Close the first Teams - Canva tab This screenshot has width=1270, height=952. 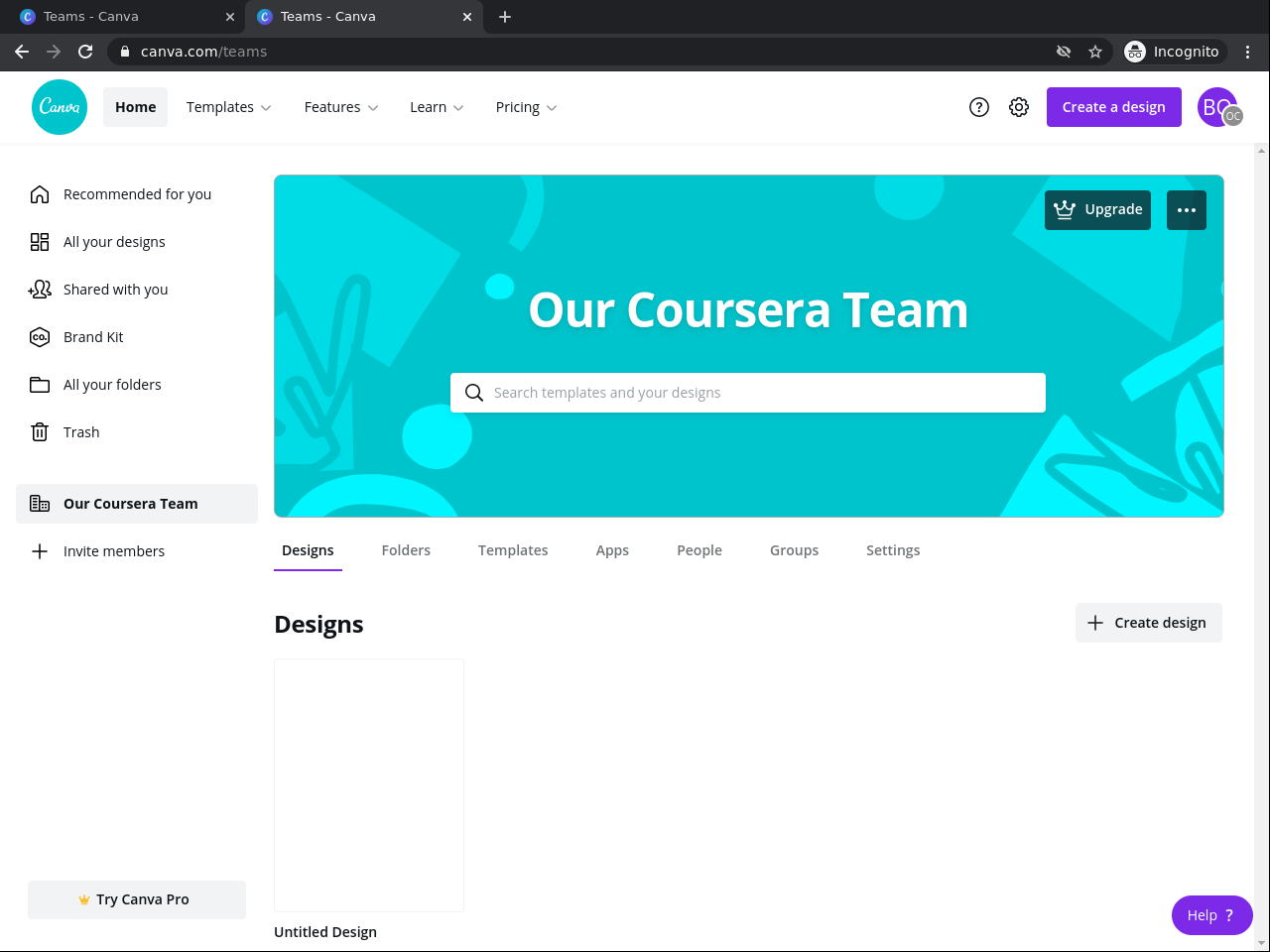tap(230, 17)
